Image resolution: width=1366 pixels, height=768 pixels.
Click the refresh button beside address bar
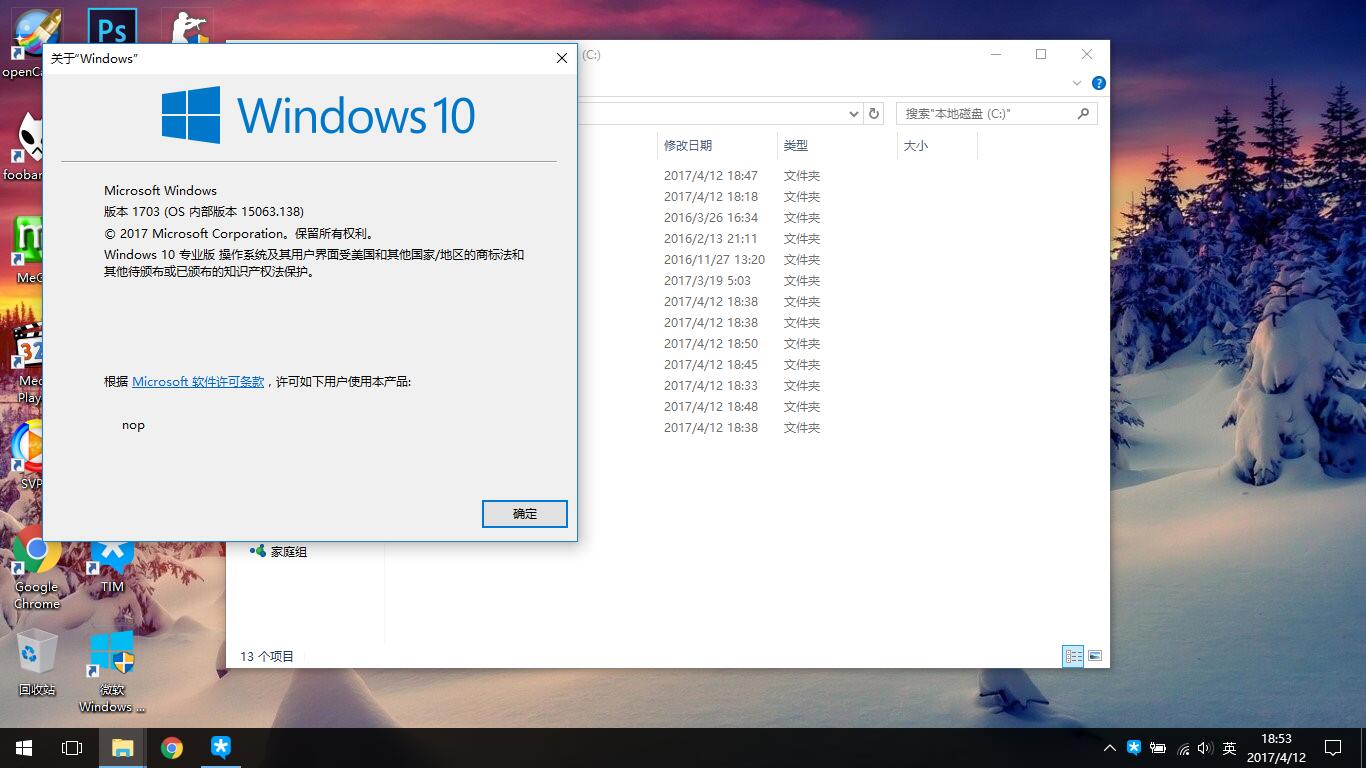click(874, 114)
